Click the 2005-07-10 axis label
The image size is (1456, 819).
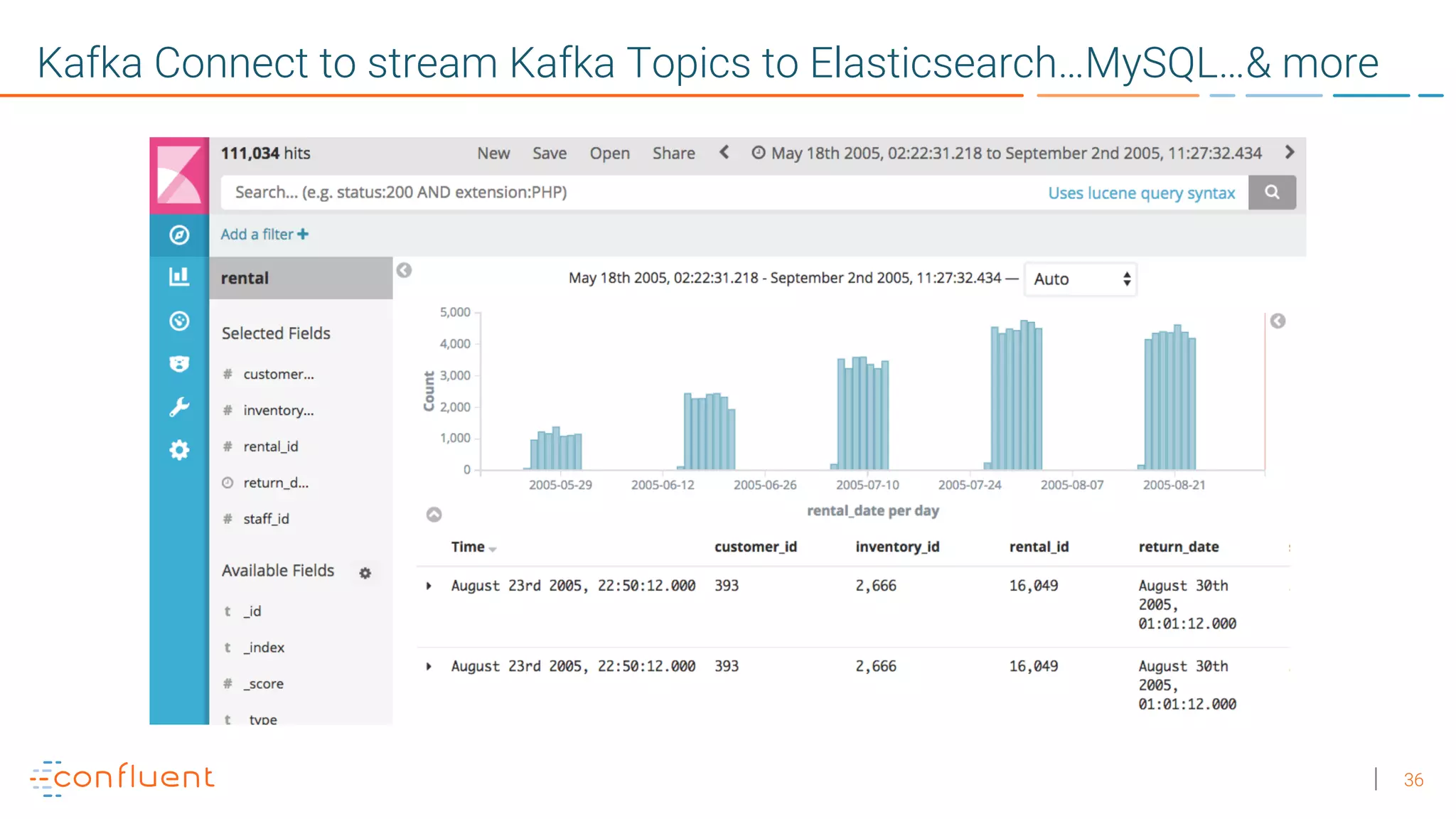(x=867, y=485)
